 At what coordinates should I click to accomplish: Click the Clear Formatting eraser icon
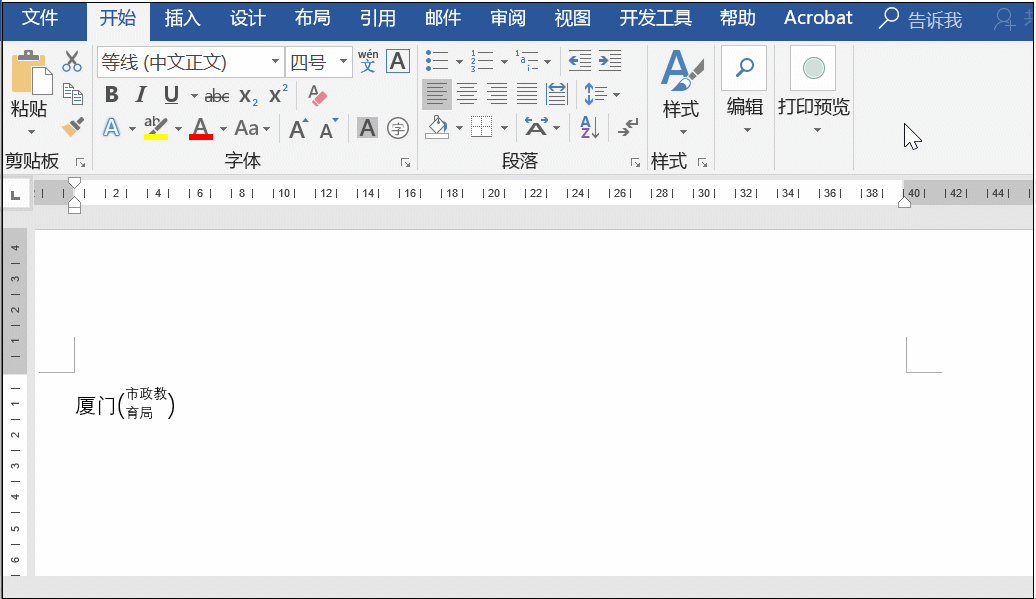(x=317, y=95)
